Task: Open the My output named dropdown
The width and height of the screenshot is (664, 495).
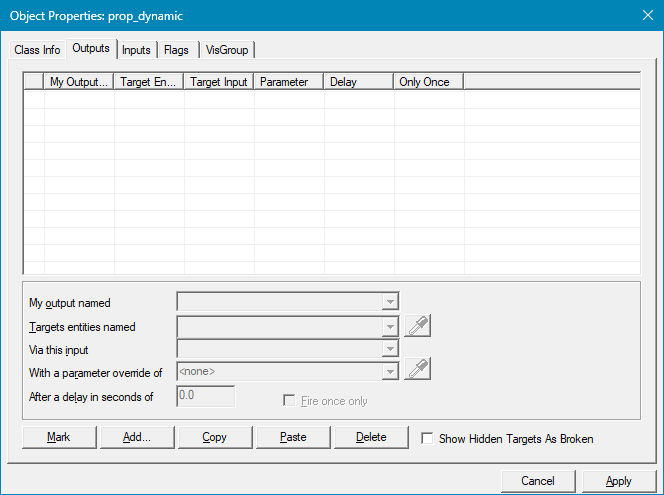Action: (x=389, y=302)
